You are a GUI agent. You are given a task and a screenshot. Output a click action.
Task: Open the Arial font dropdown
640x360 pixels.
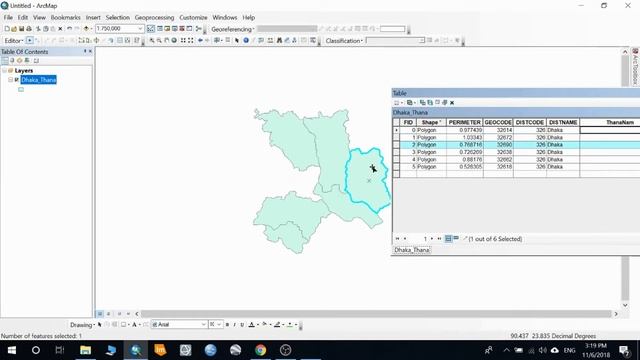click(x=203, y=324)
